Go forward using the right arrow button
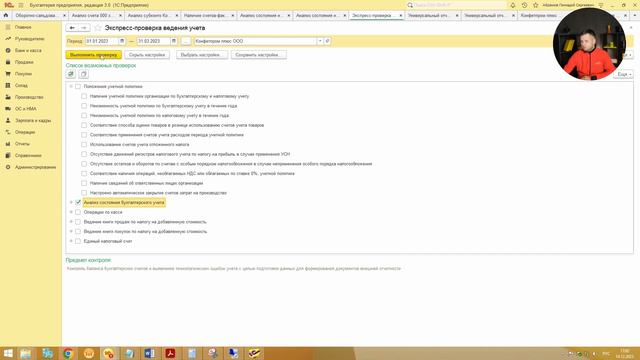The image size is (640, 360). pos(84,28)
